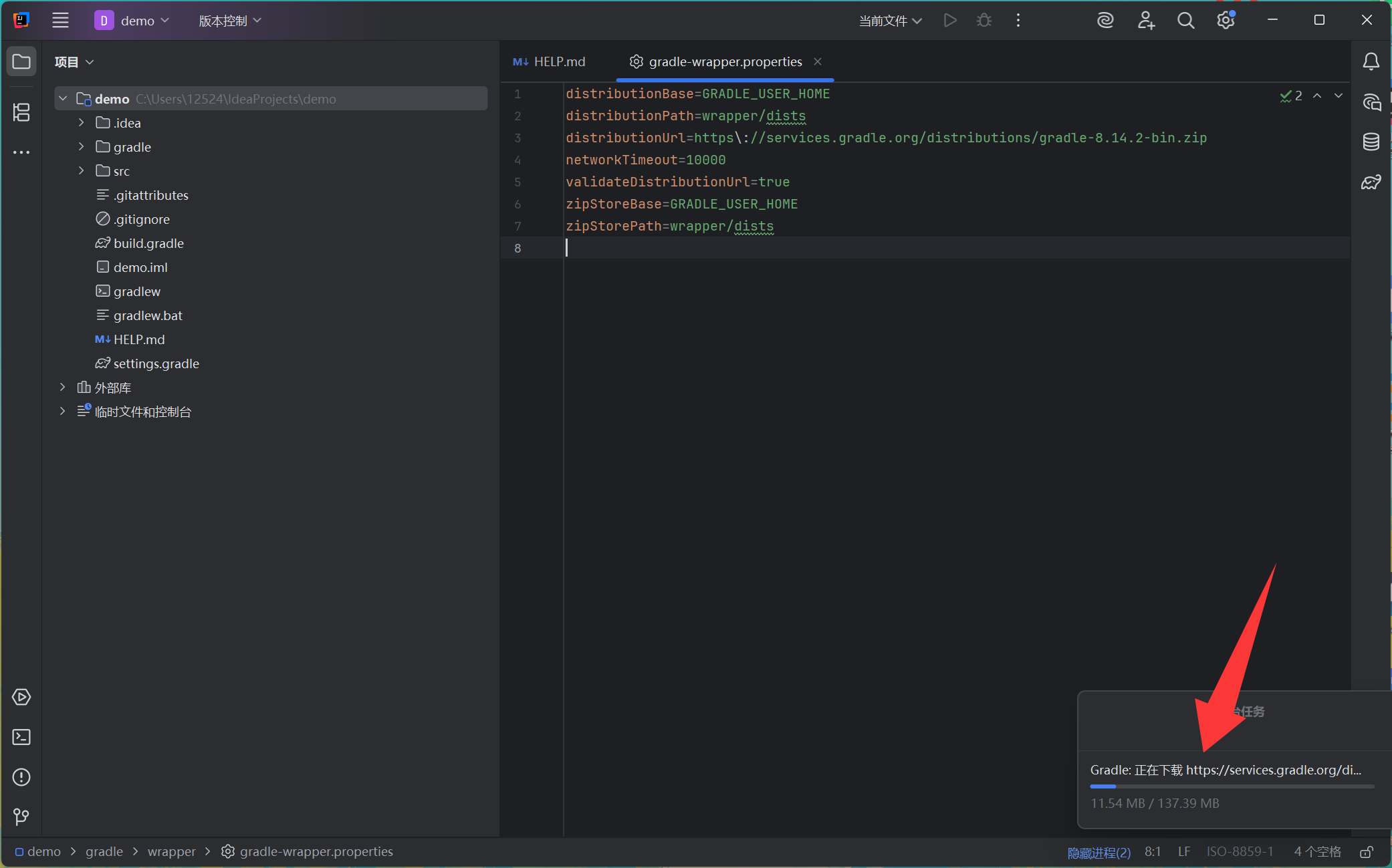Expand the src folder
1392x868 pixels.
[81, 171]
